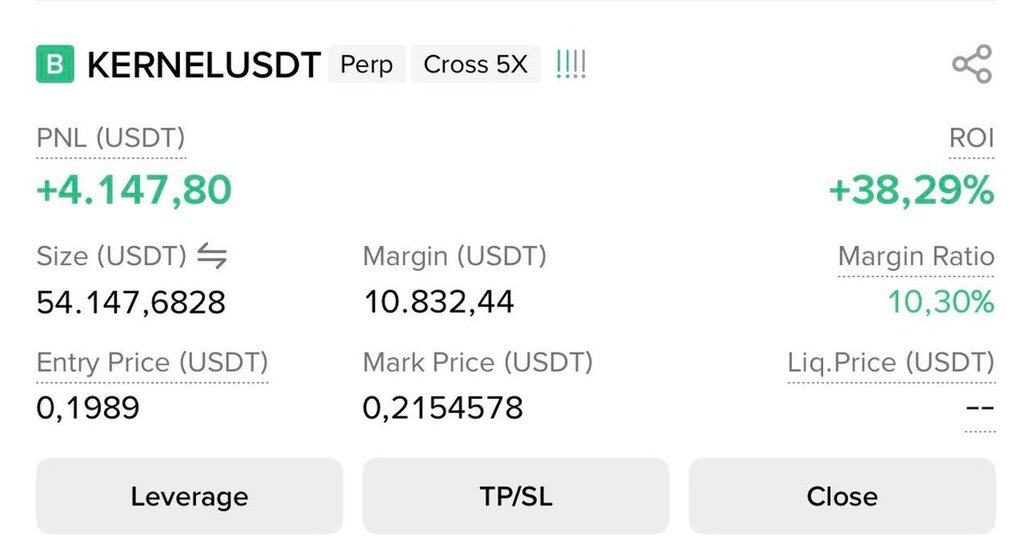The width and height of the screenshot is (1032, 540).
Task: Open the Leverage settings
Action: pyautogui.click(x=189, y=496)
